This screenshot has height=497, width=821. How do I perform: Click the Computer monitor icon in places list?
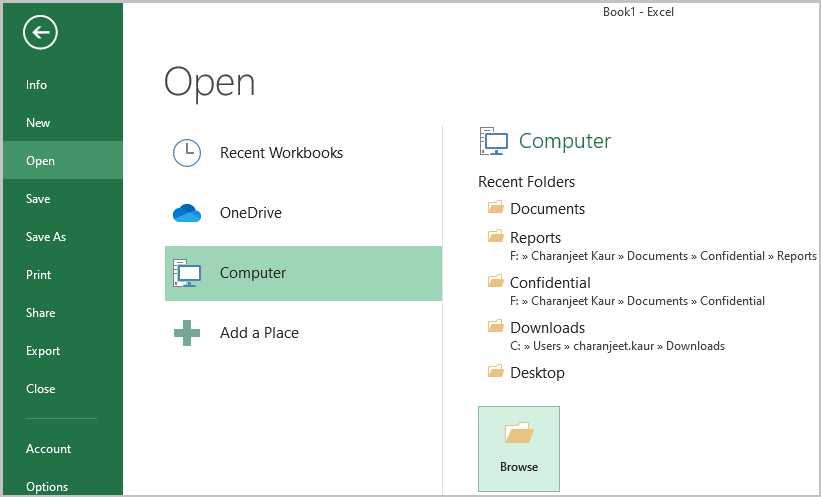pos(187,273)
